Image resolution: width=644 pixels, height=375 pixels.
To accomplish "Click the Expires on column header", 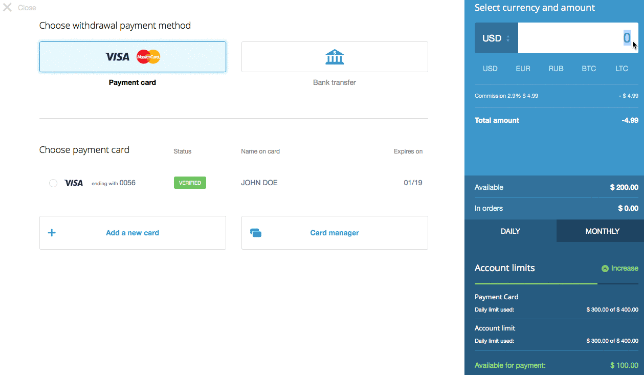I will (x=408, y=152).
